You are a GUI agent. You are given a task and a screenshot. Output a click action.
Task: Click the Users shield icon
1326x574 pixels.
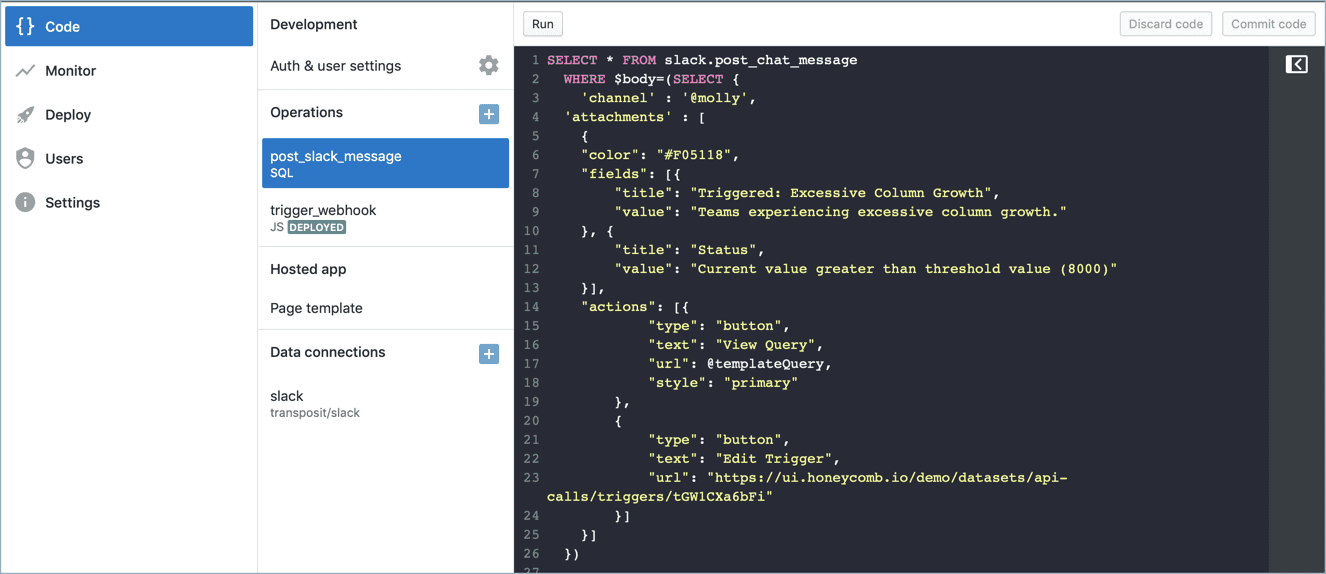click(x=25, y=159)
